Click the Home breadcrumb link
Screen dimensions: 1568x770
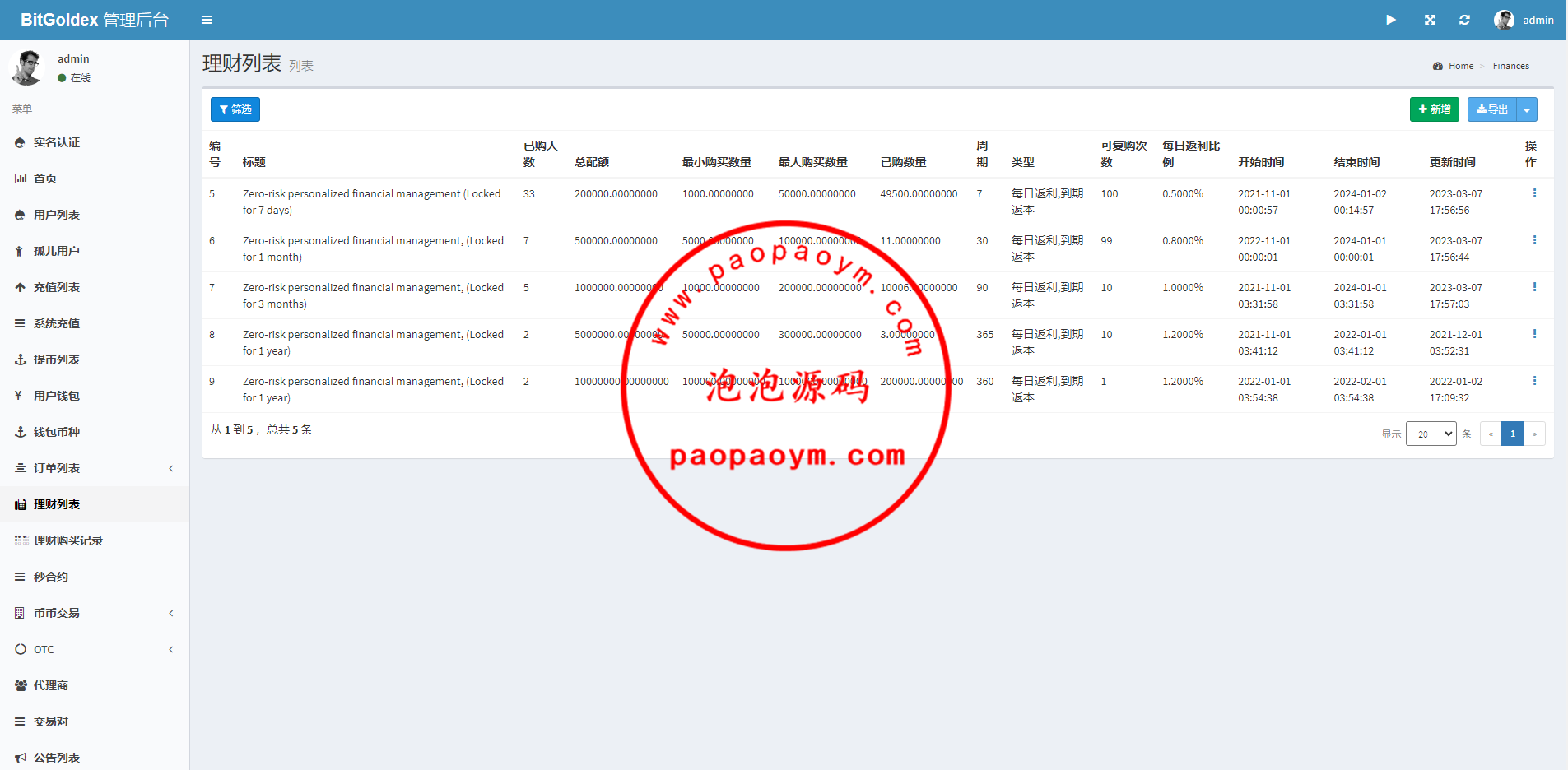tap(1460, 66)
